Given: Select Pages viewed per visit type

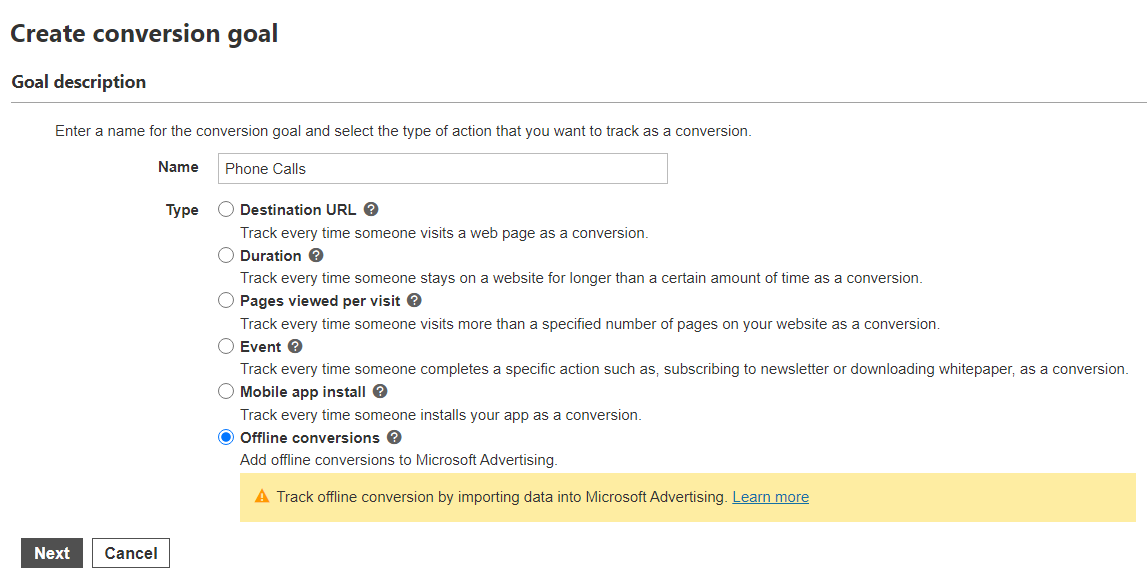Looking at the screenshot, I should click(x=225, y=300).
